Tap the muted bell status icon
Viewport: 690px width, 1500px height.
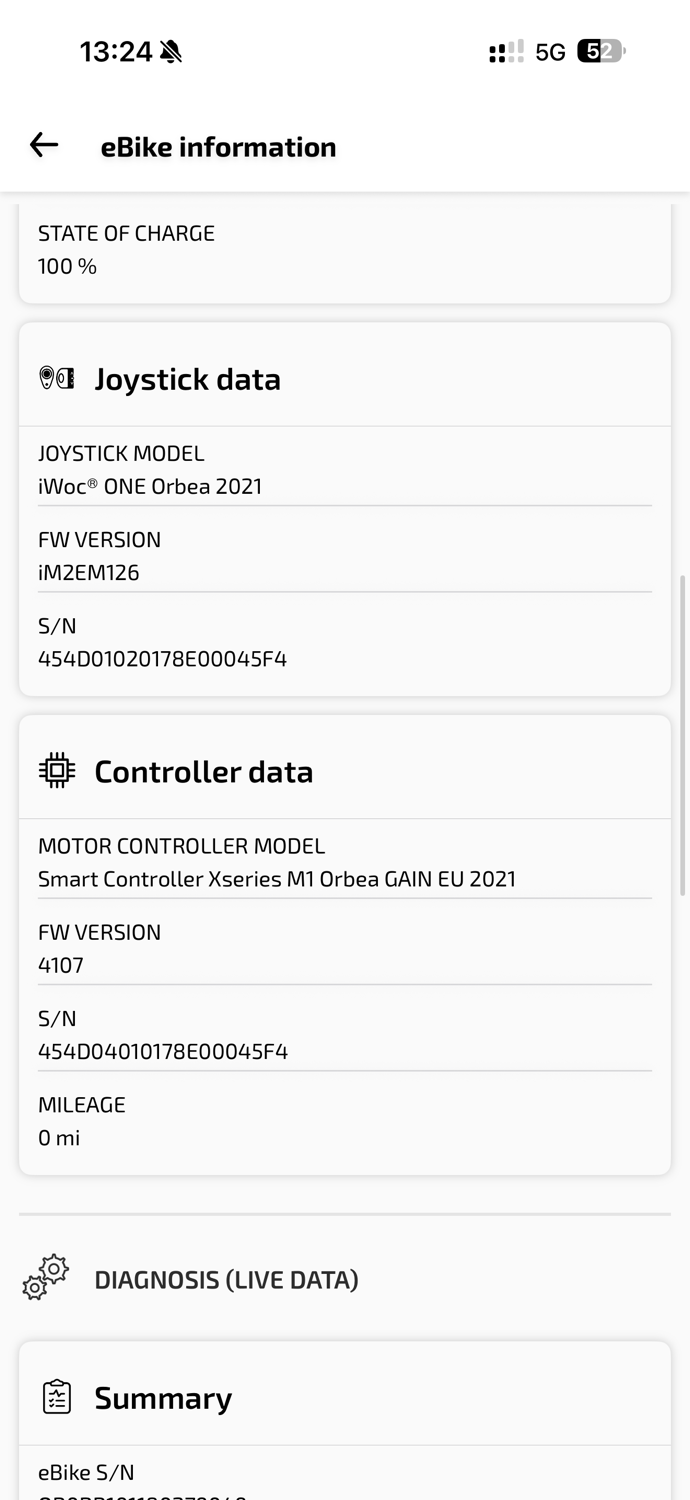(x=171, y=51)
